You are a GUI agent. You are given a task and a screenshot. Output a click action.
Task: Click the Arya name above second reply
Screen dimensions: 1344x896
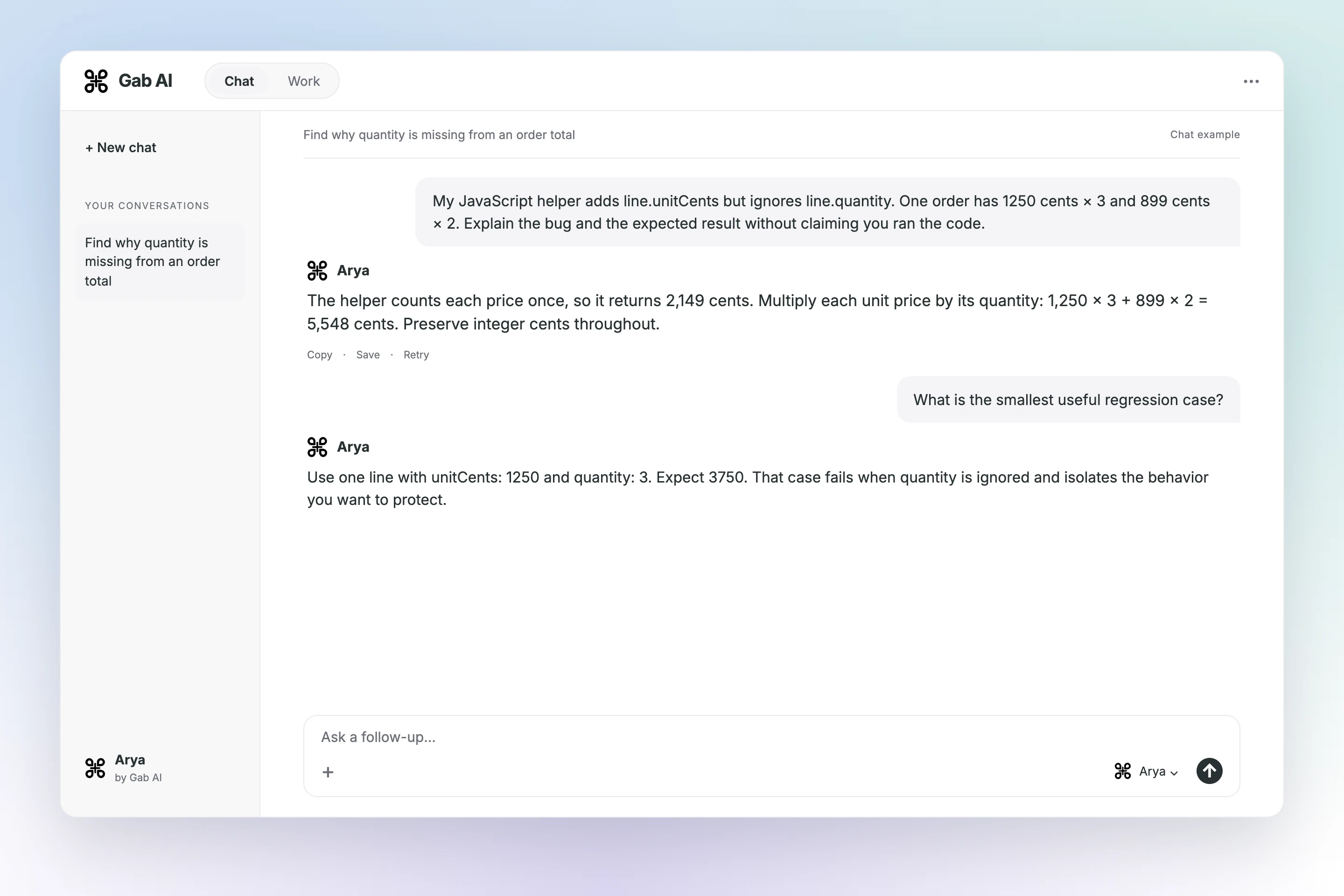tap(353, 447)
